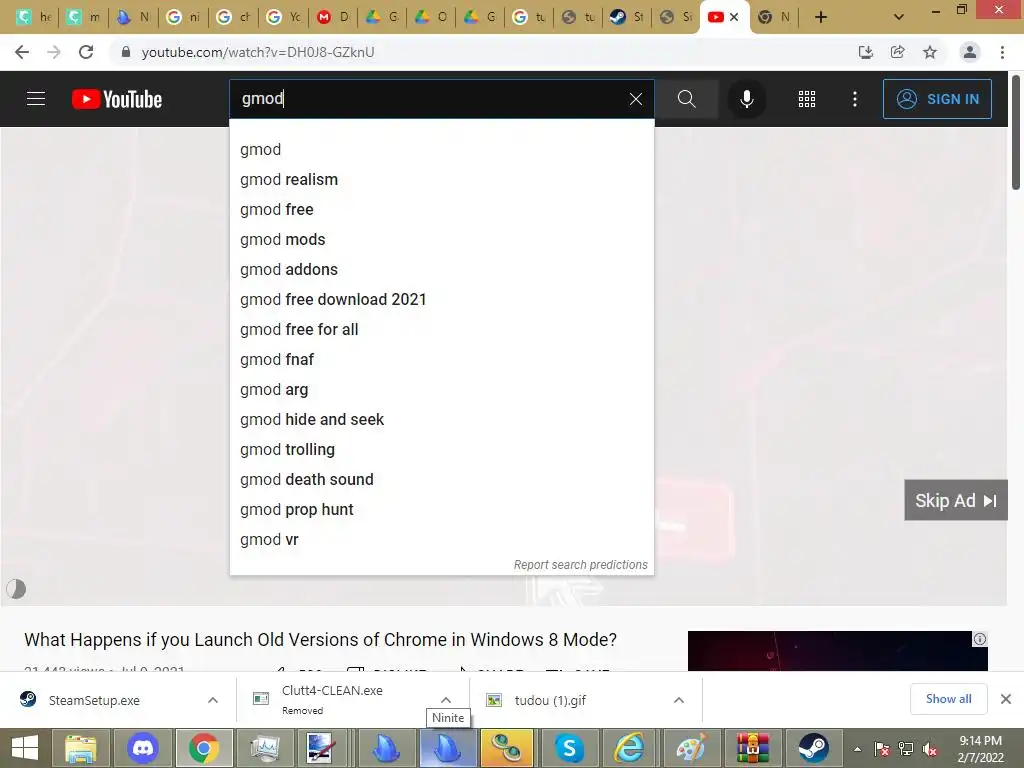
Task: Choose 'gmod prop hunt' suggestion
Action: (x=441, y=510)
